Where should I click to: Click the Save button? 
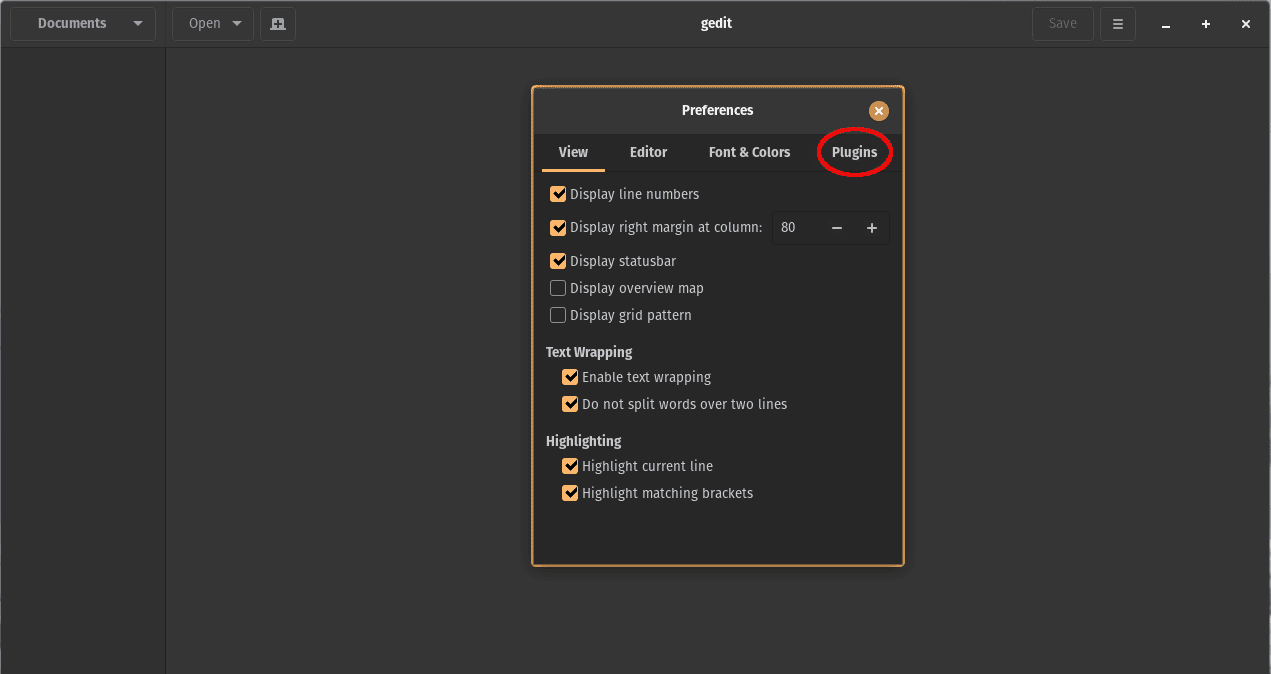[1063, 24]
